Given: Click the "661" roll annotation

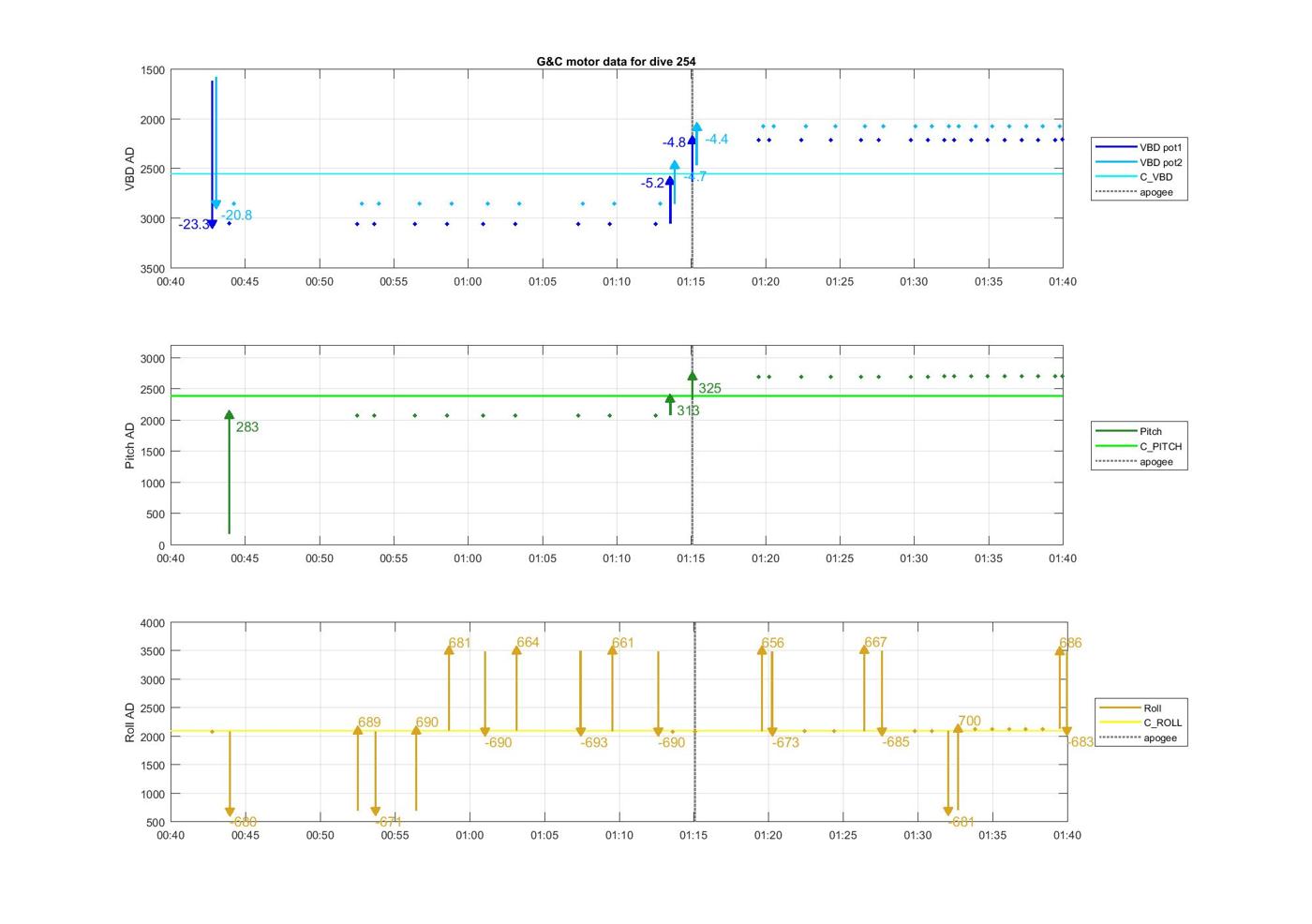Looking at the screenshot, I should [x=622, y=643].
